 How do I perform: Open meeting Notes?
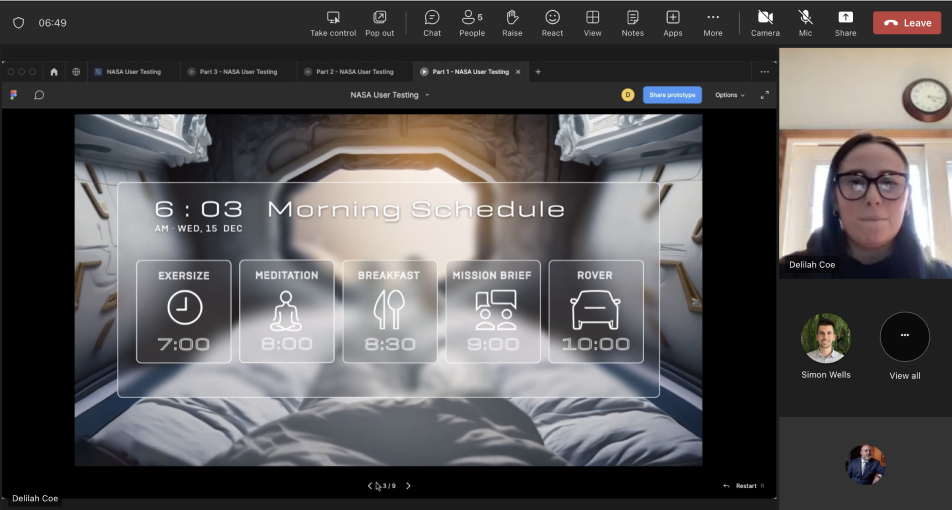click(632, 24)
